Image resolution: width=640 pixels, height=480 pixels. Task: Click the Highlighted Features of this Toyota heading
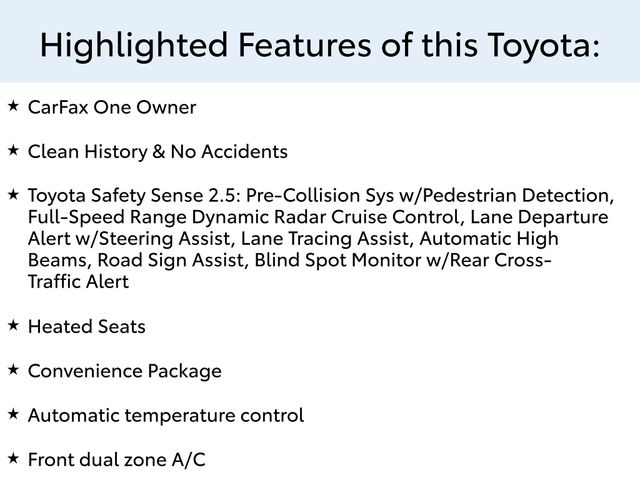[320, 44]
